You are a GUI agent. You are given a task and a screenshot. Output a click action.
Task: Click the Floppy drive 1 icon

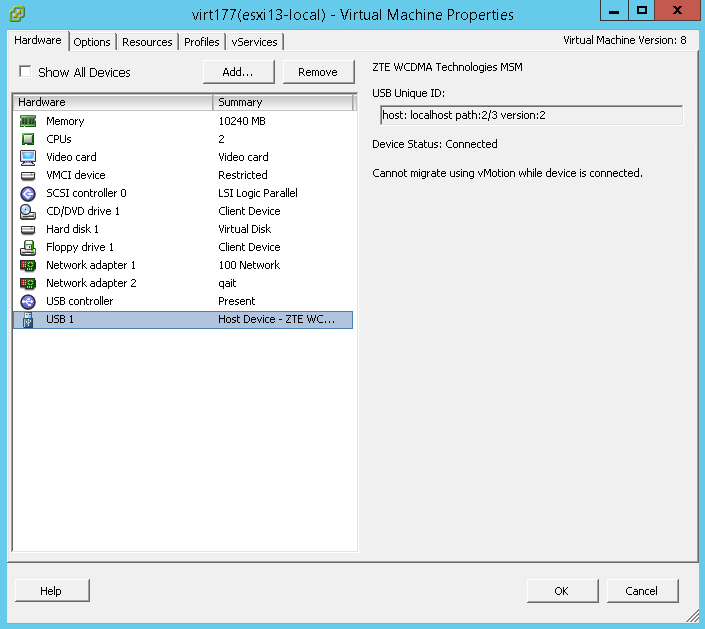28,247
